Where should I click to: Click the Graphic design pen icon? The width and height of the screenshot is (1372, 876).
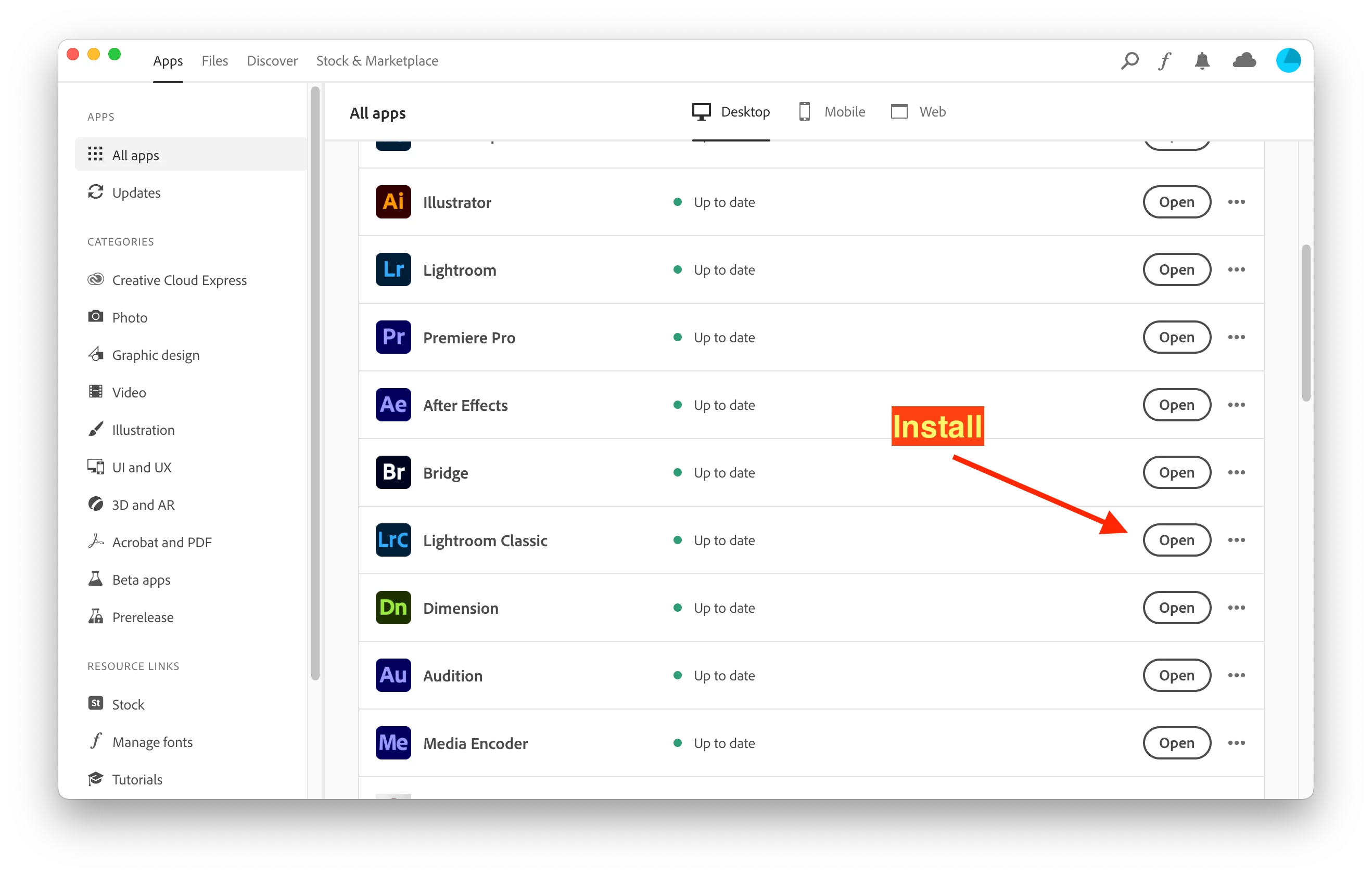tap(96, 354)
